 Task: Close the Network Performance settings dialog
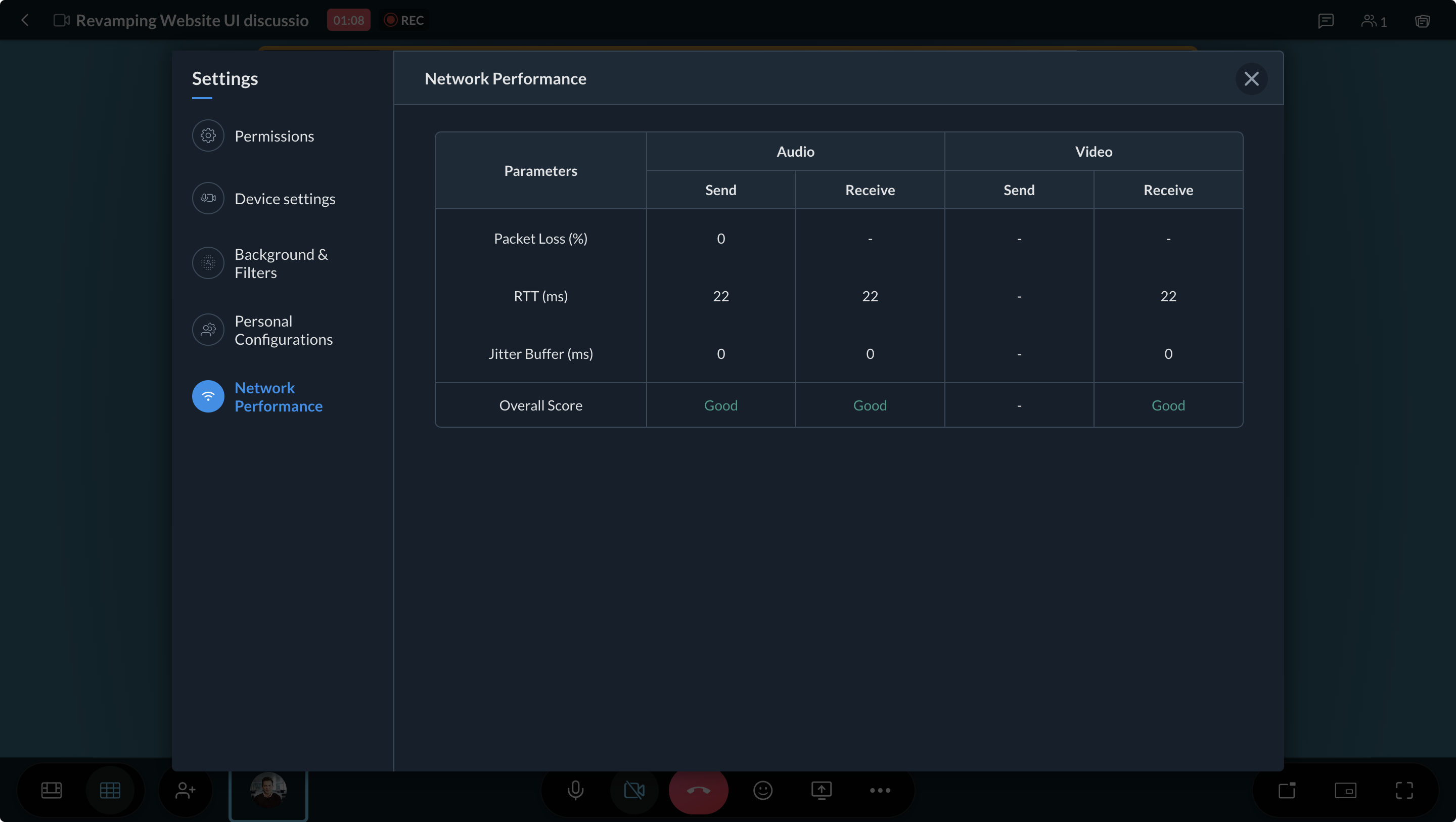[x=1251, y=78]
